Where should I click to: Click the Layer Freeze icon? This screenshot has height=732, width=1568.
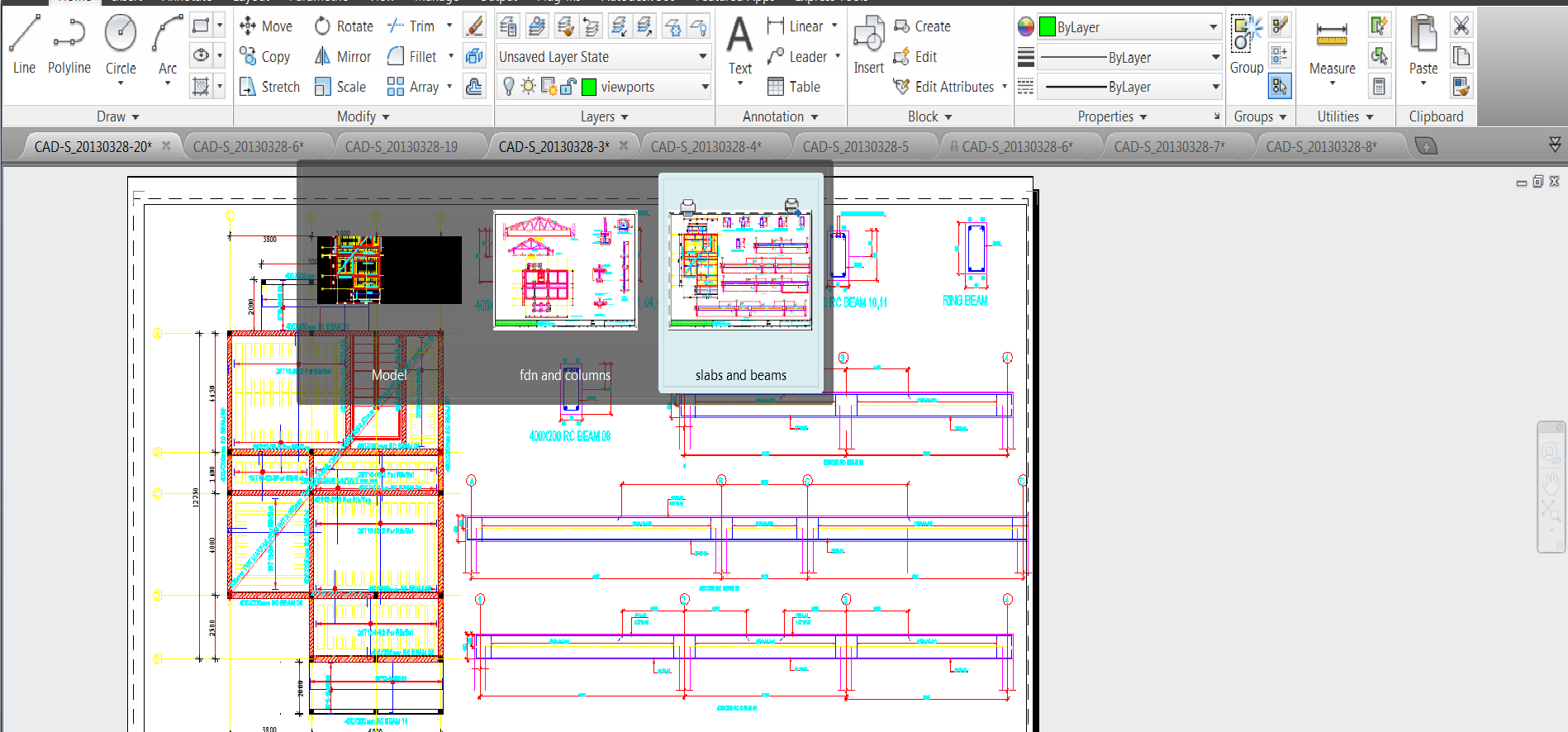tap(673, 26)
